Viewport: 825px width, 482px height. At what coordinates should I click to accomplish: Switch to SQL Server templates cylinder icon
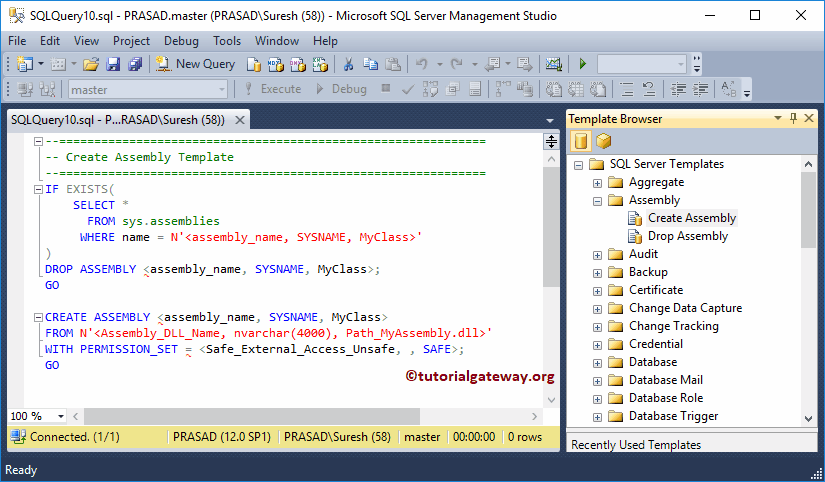point(580,141)
